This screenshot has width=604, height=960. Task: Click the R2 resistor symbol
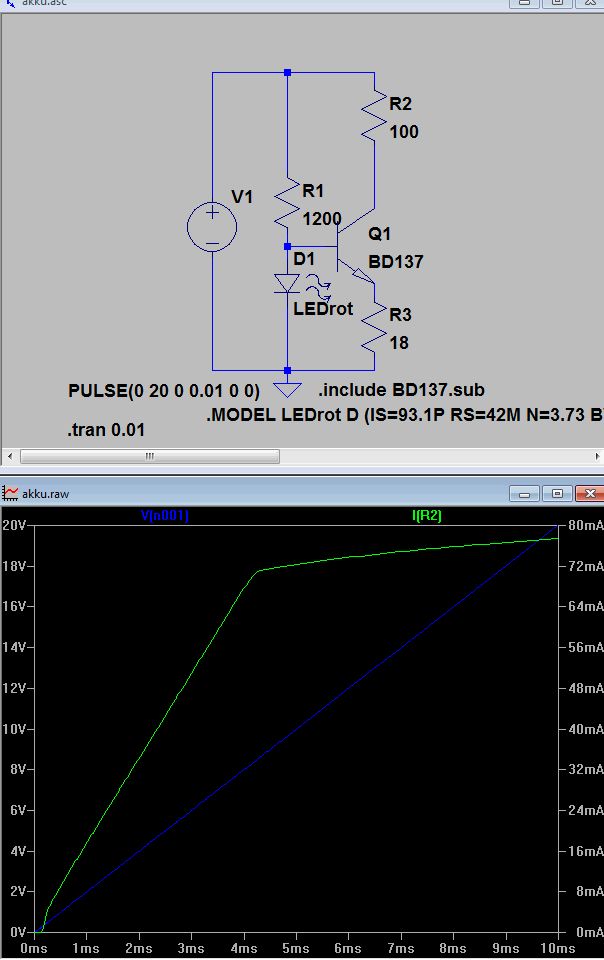[x=374, y=118]
